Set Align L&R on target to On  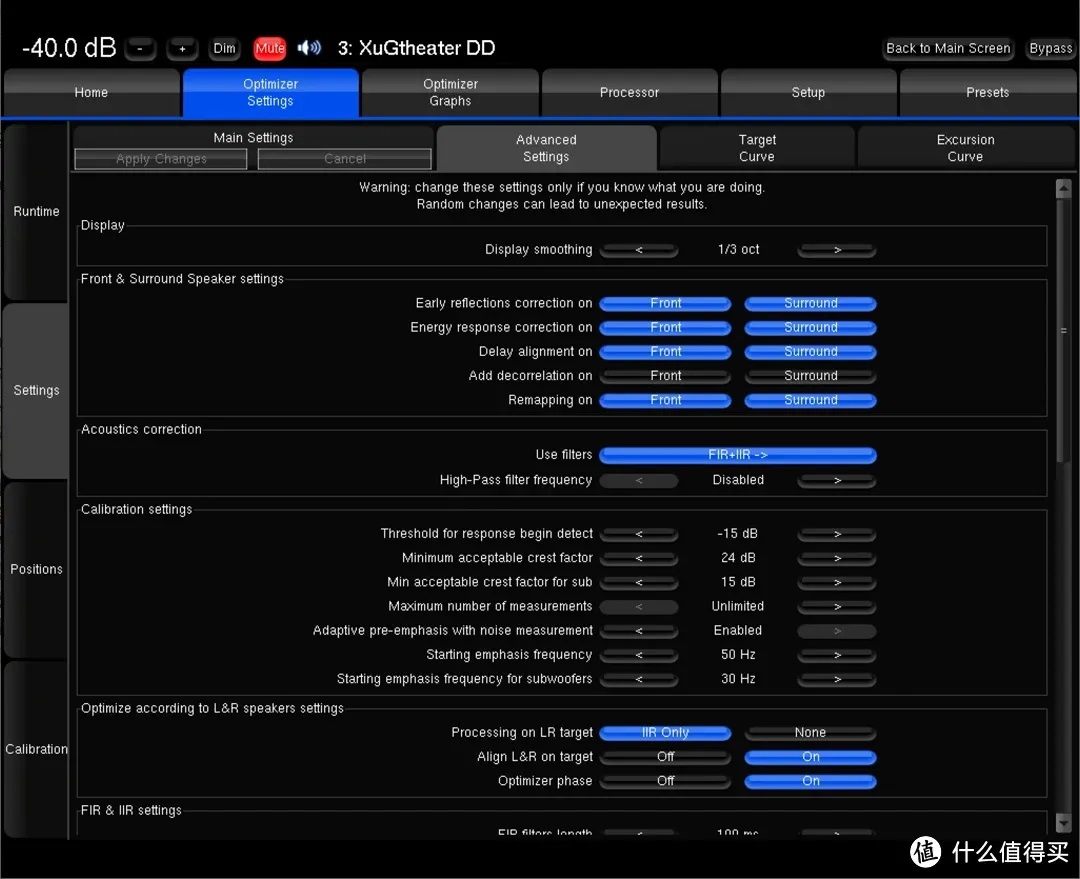[x=811, y=756]
